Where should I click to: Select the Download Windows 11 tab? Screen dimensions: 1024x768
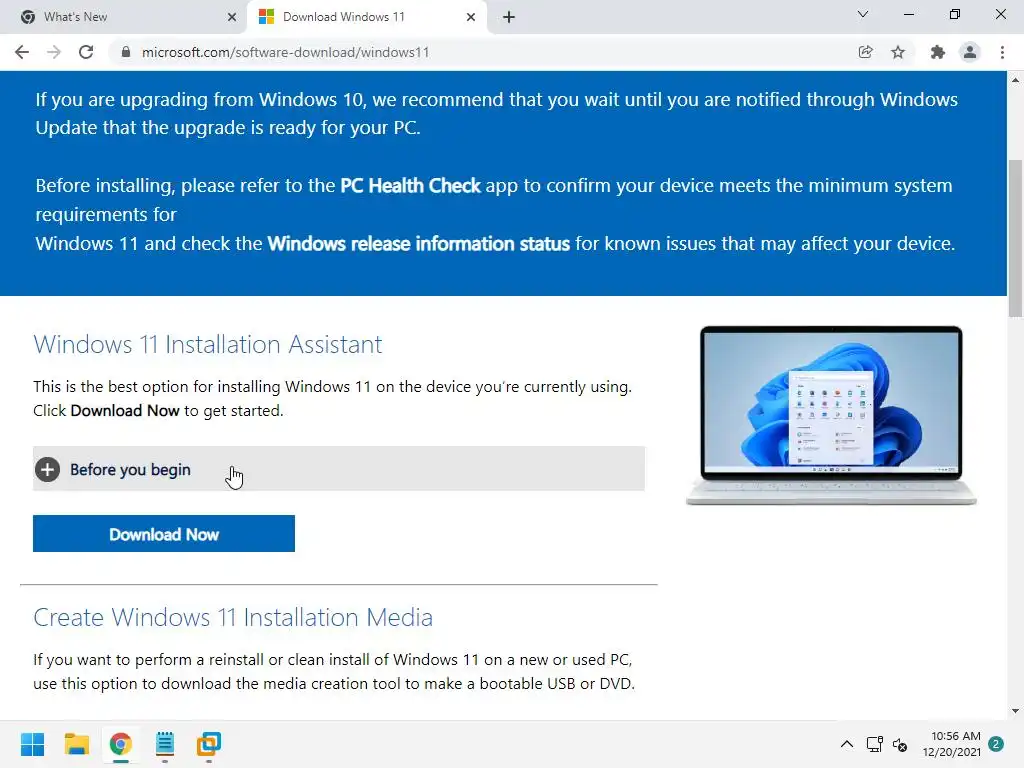coord(367,17)
